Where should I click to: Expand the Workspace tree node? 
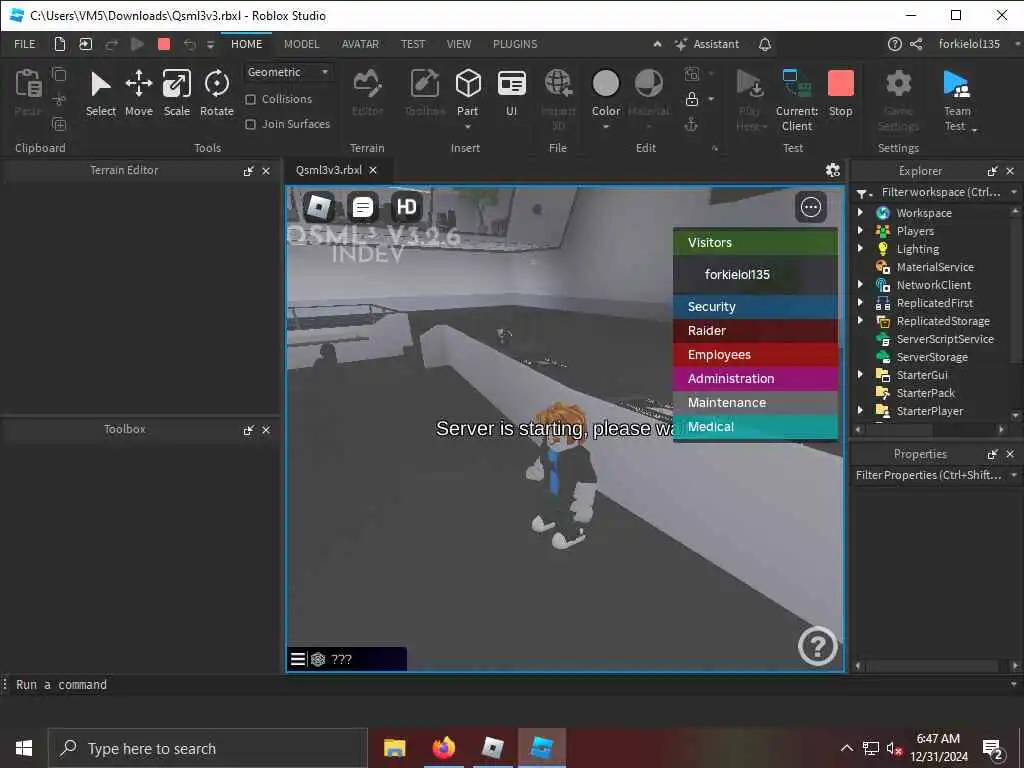pyautogui.click(x=860, y=212)
